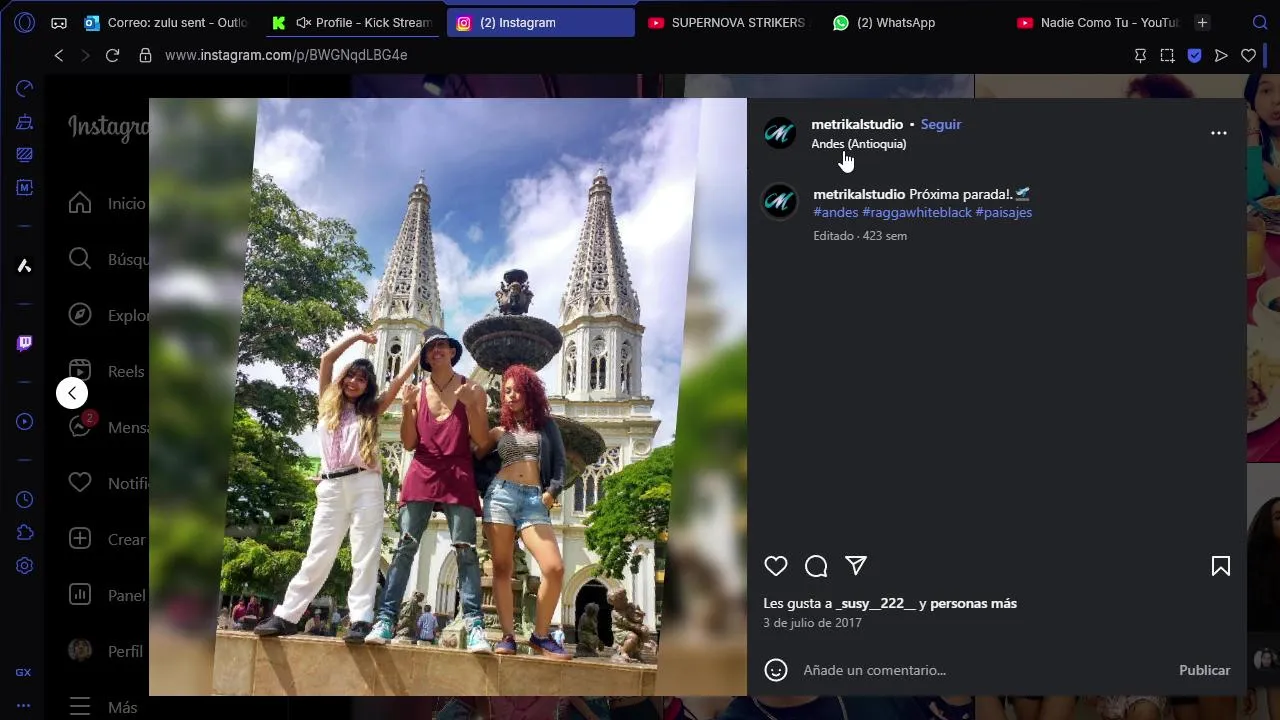Open Aria AI icon in browser sidebar

click(x=25, y=265)
